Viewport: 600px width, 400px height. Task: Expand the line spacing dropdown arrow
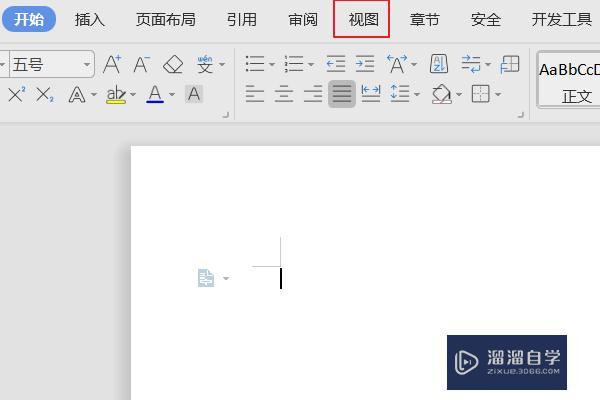click(417, 94)
